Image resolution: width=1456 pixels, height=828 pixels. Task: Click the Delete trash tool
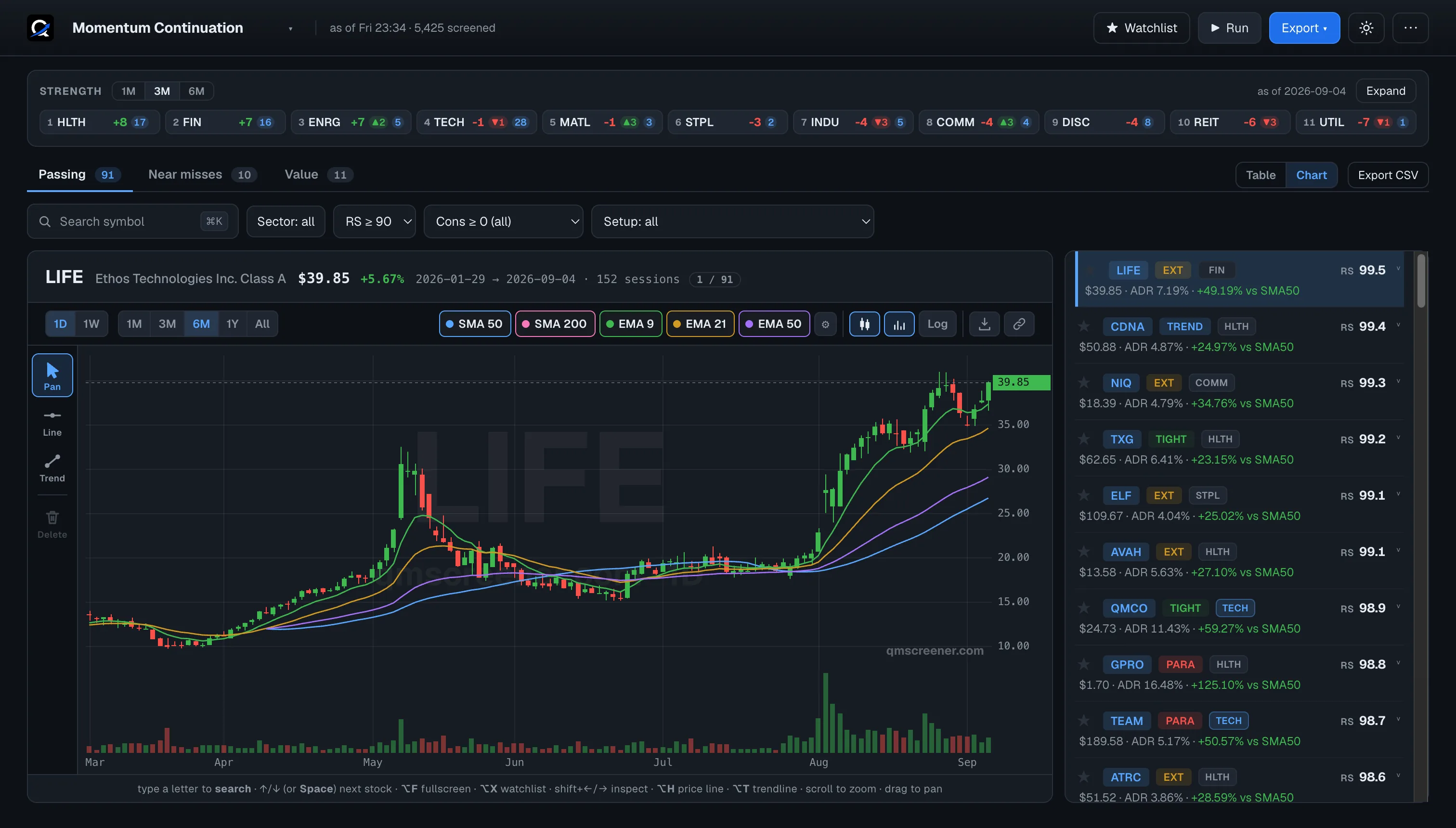click(x=52, y=524)
